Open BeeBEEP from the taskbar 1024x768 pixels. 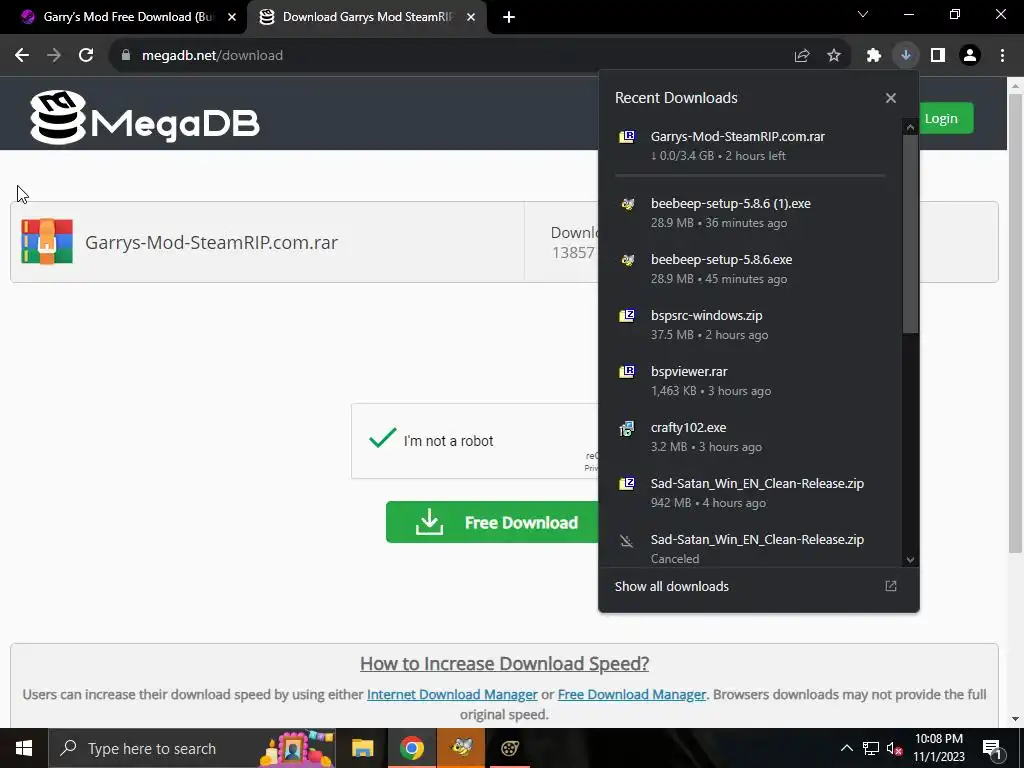tap(462, 748)
